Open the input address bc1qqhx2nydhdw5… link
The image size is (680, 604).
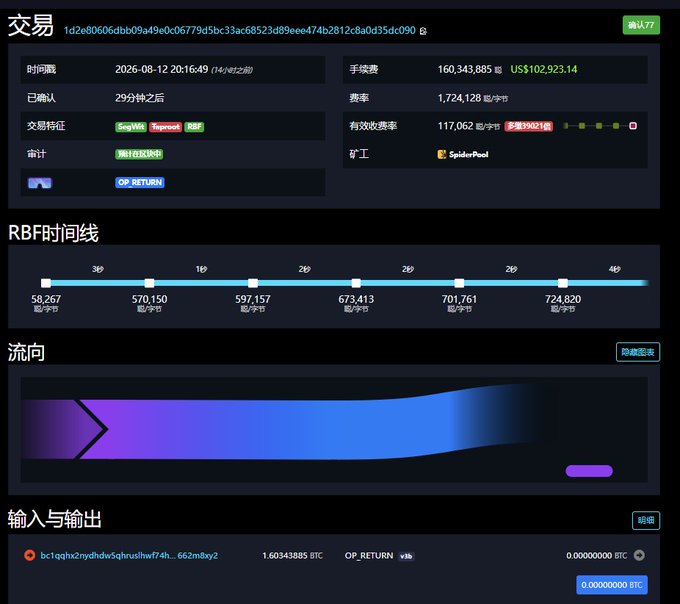[129, 555]
